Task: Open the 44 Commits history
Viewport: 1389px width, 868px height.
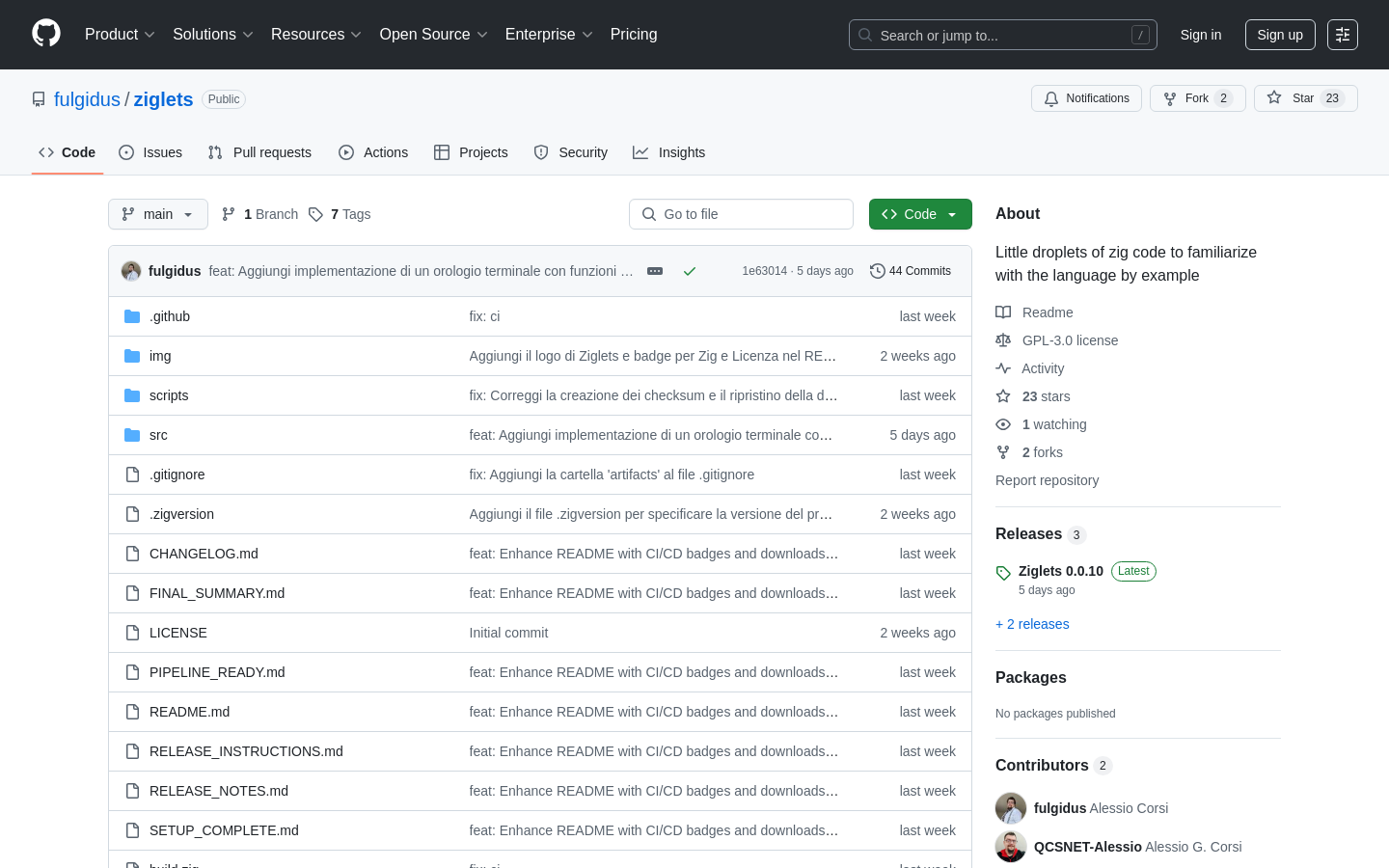Action: pyautogui.click(x=911, y=271)
